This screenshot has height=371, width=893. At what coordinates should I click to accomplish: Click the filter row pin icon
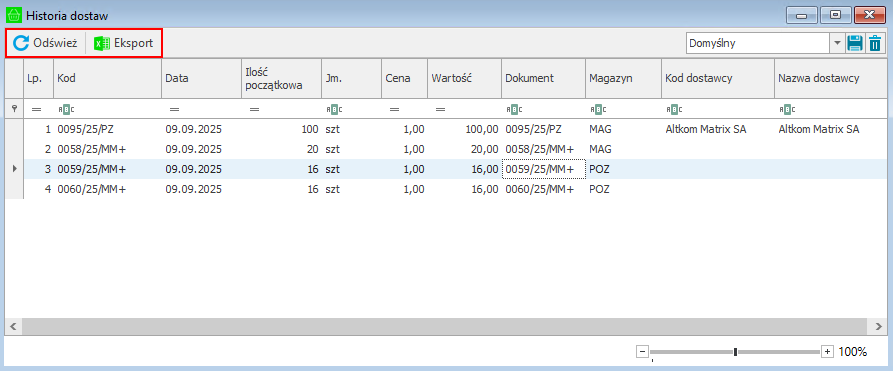pos(14,108)
